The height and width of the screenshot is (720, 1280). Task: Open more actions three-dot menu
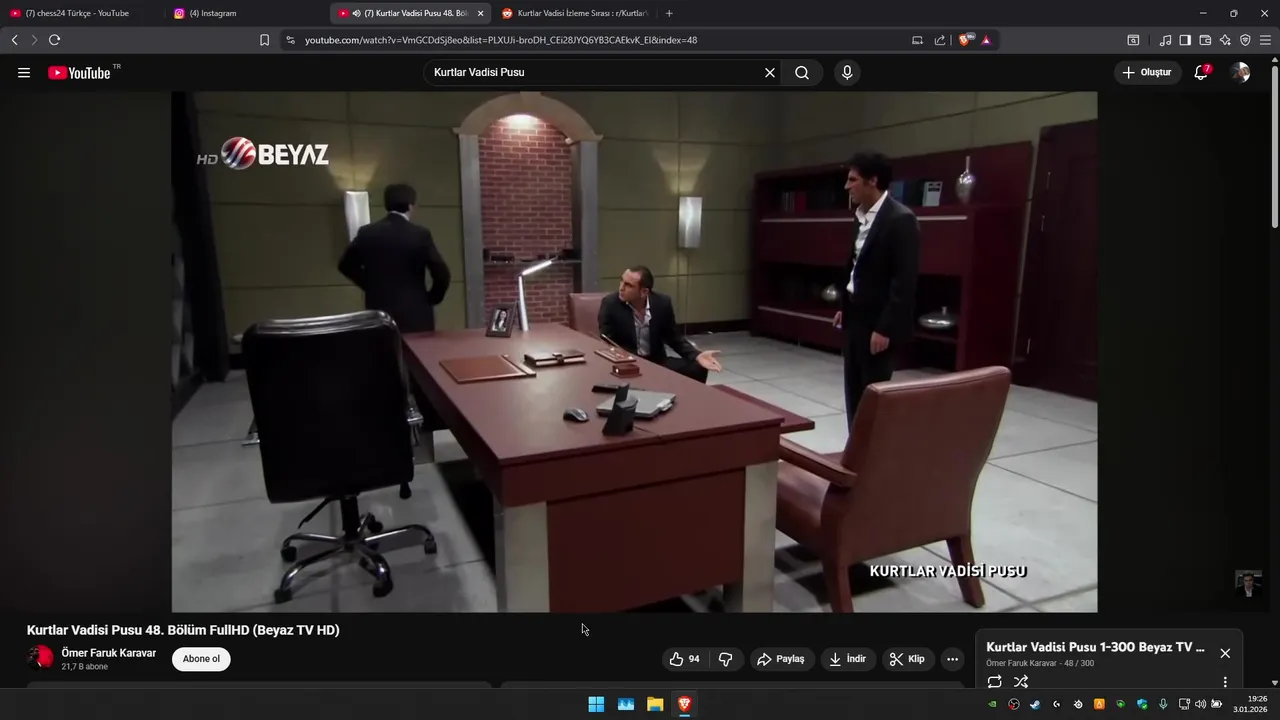(952, 659)
